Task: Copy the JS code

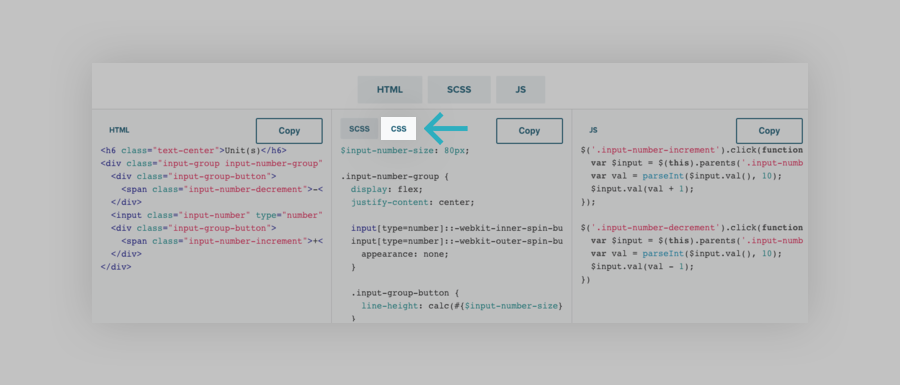Action: pyautogui.click(x=769, y=131)
